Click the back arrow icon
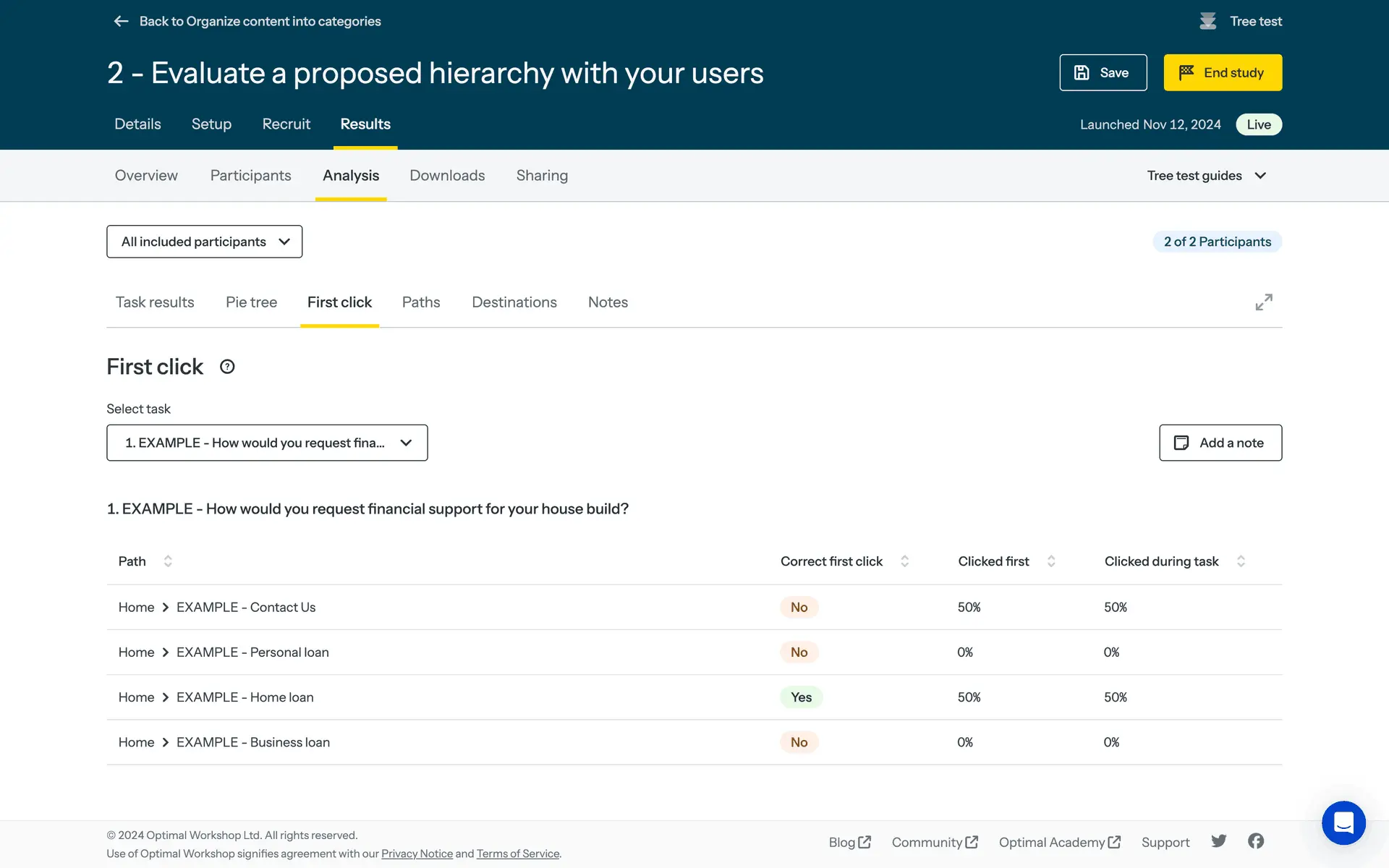The image size is (1389, 868). pyautogui.click(x=121, y=21)
